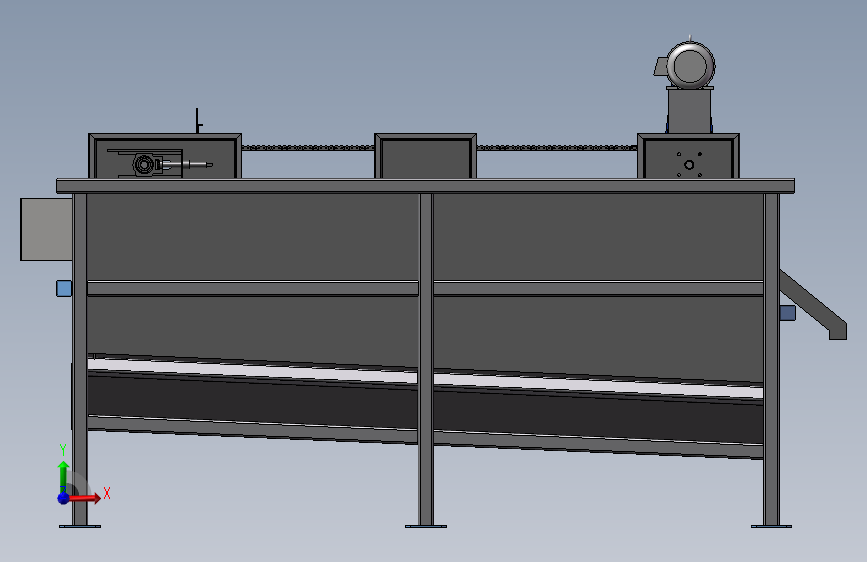
Task: Select the light gray box on left side
Action: click(46, 229)
